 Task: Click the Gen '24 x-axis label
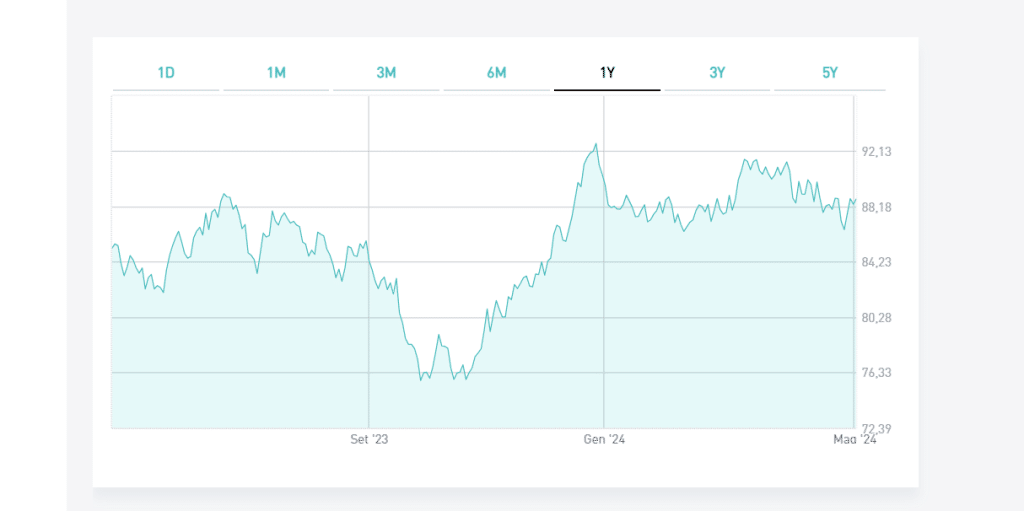604,439
